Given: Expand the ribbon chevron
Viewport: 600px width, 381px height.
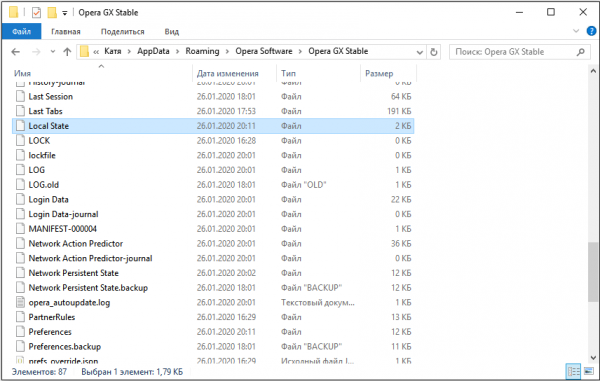Looking at the screenshot, I should click(x=576, y=31).
